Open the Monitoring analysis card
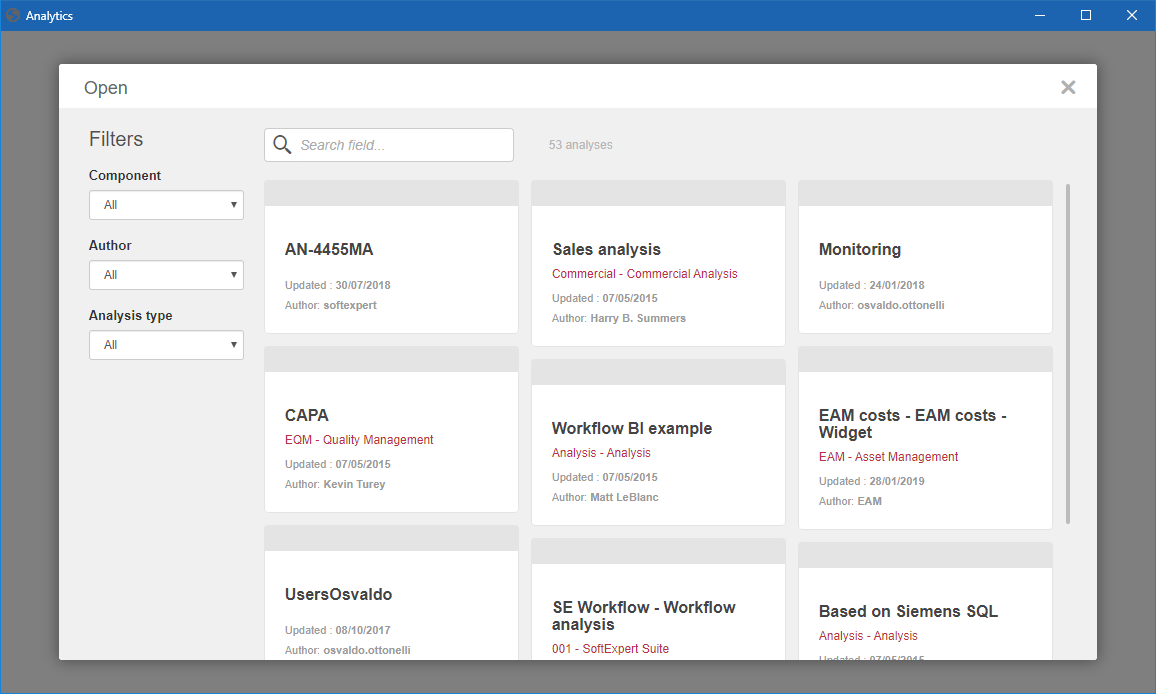Image resolution: width=1156 pixels, height=694 pixels. pos(925,257)
